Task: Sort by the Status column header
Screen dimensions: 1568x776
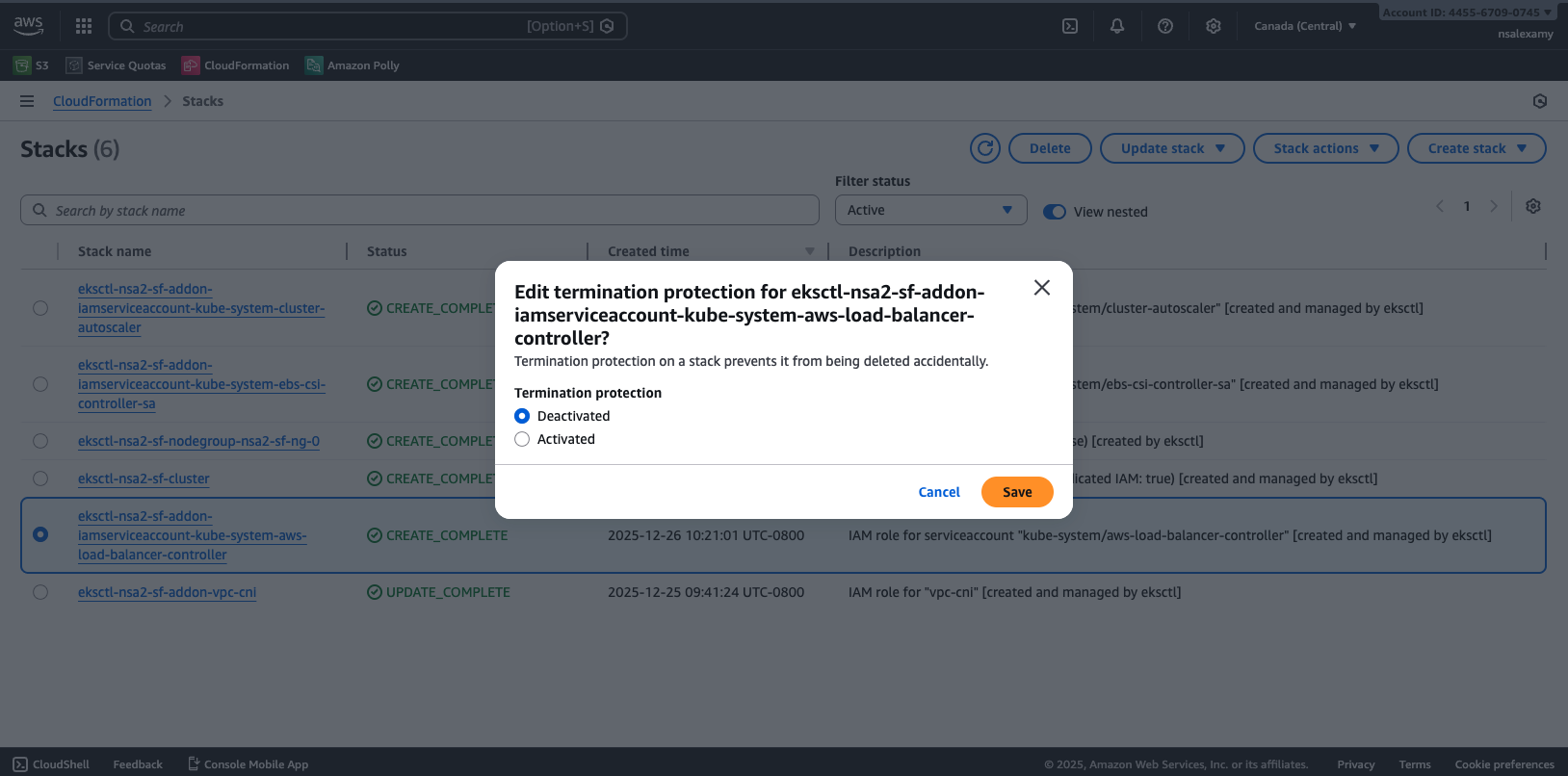Action: [386, 251]
